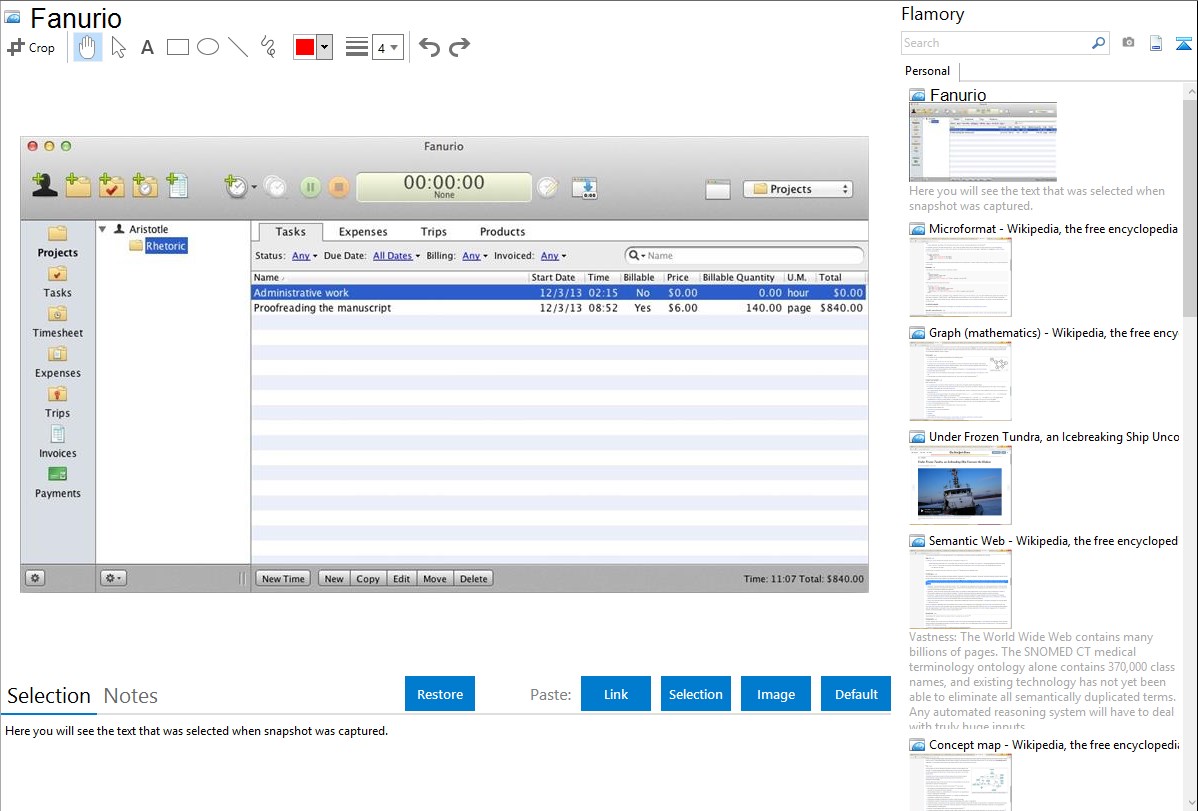The width and height of the screenshot is (1198, 811).
Task: Redo the annotation
Action: (459, 47)
